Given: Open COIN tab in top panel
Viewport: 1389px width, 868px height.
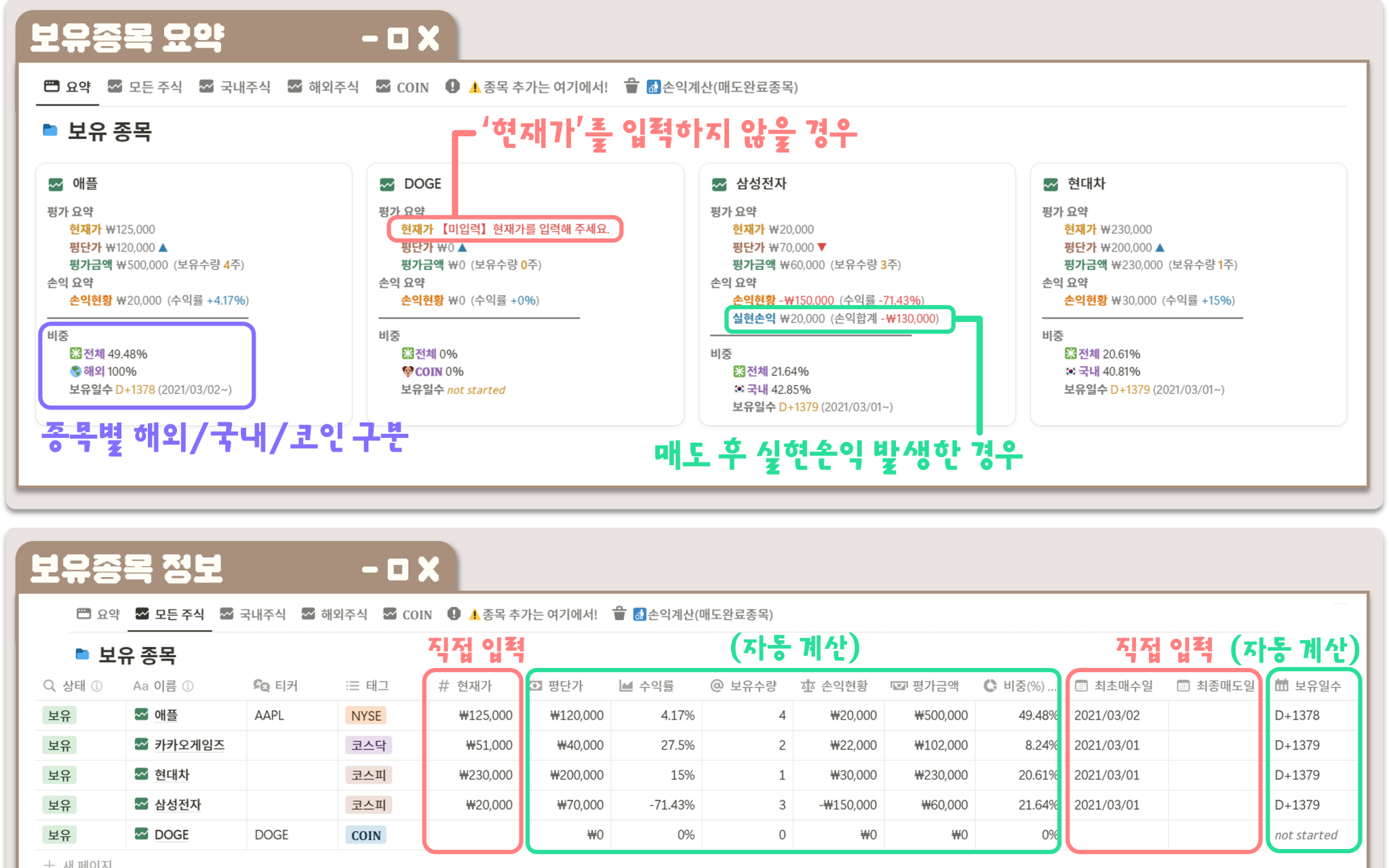Looking at the screenshot, I should click(x=402, y=87).
